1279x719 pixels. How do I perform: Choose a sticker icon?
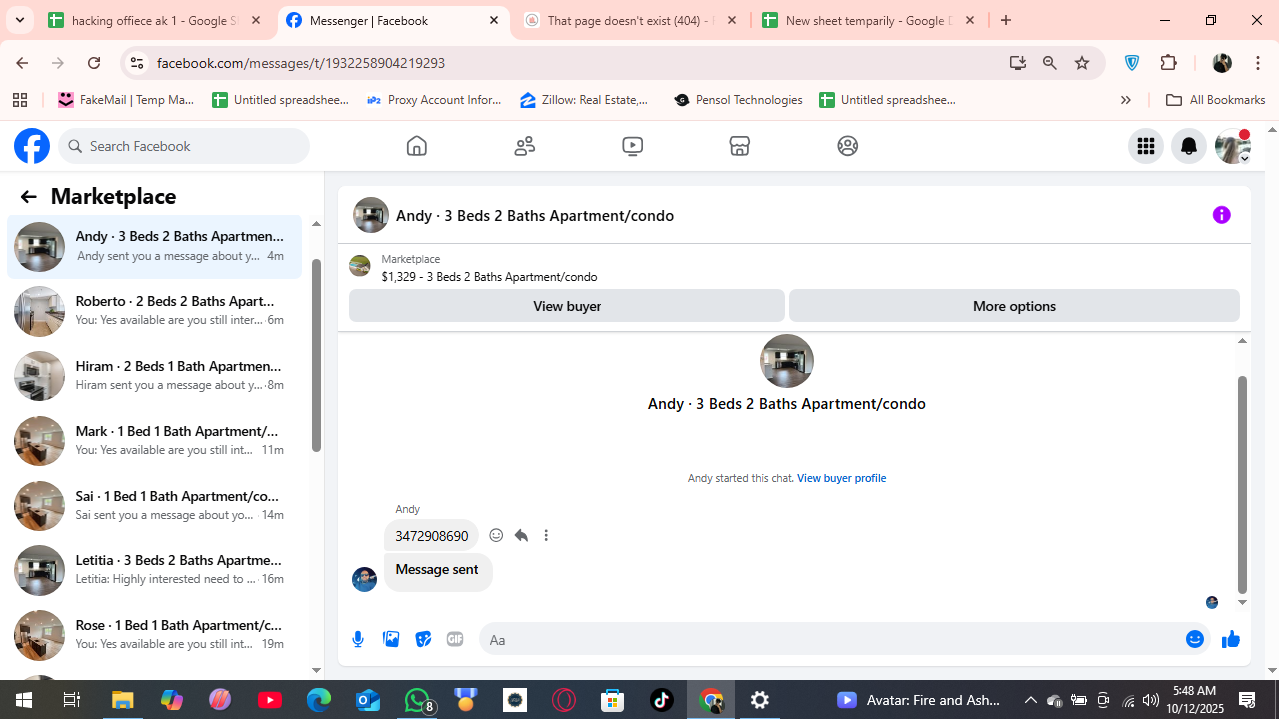click(423, 639)
